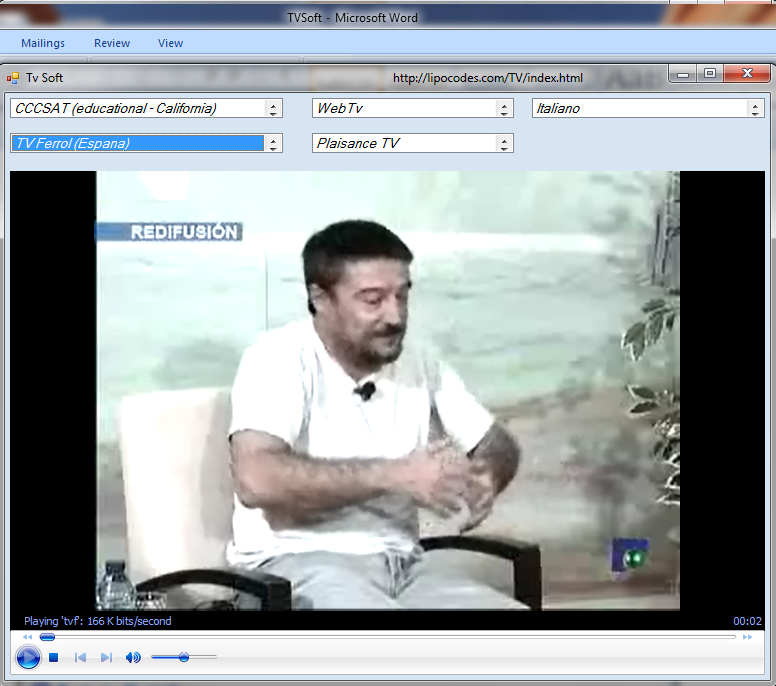This screenshot has height=686, width=776.
Task: Click the rewind icon on seek bar
Action: point(27,637)
